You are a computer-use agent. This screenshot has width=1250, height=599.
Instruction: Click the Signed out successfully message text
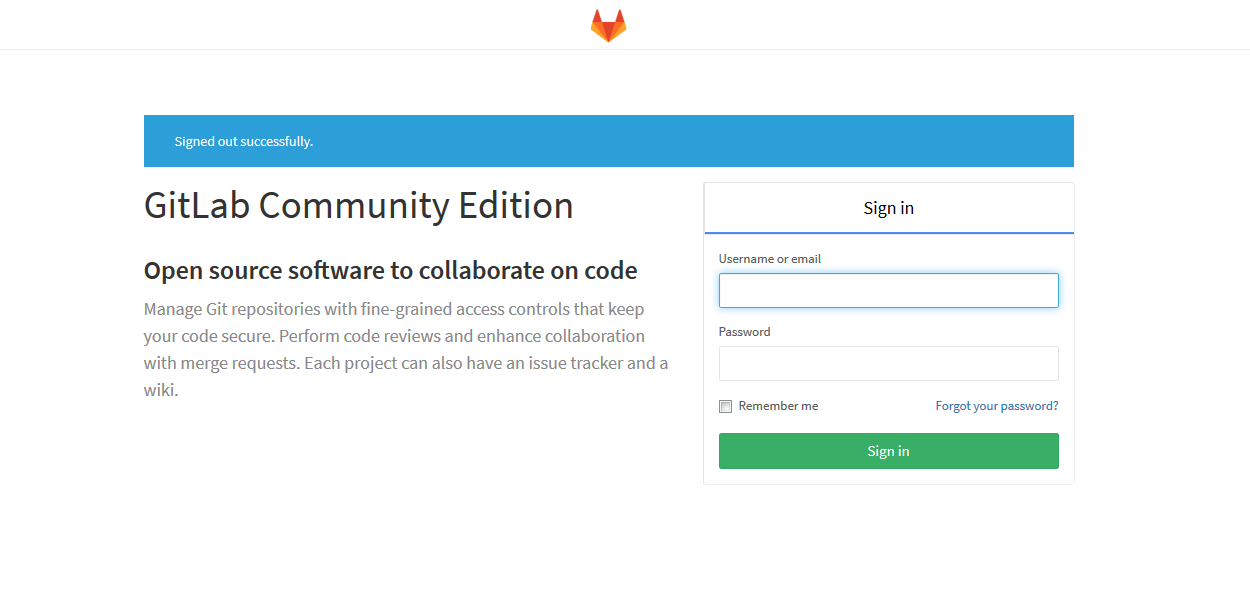244,142
